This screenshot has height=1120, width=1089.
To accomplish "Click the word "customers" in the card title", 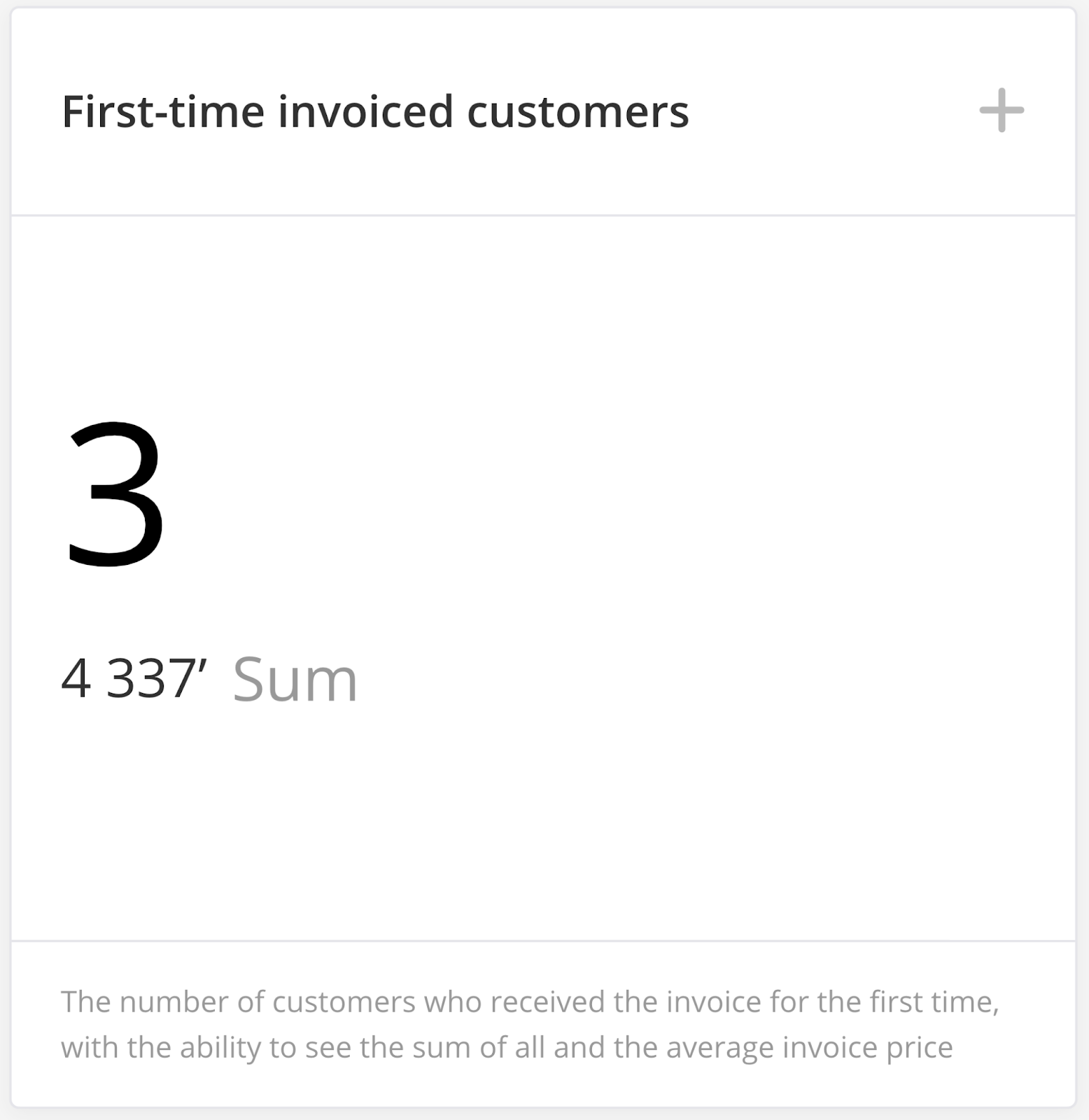I will pos(577,112).
